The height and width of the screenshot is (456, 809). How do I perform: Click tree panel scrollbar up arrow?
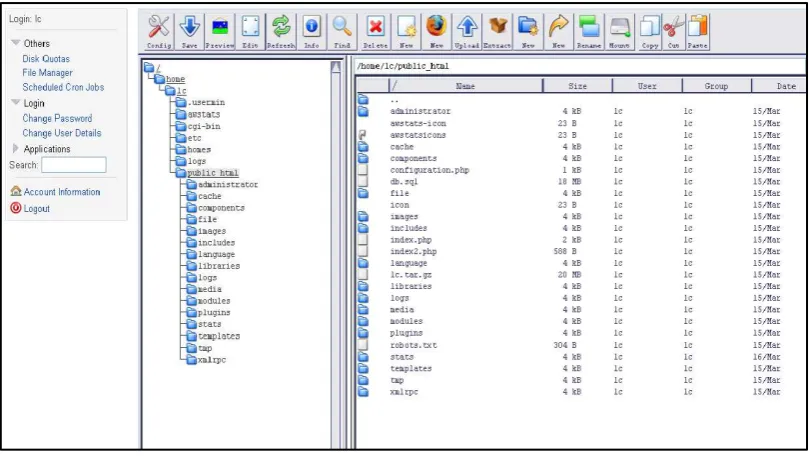(x=336, y=67)
